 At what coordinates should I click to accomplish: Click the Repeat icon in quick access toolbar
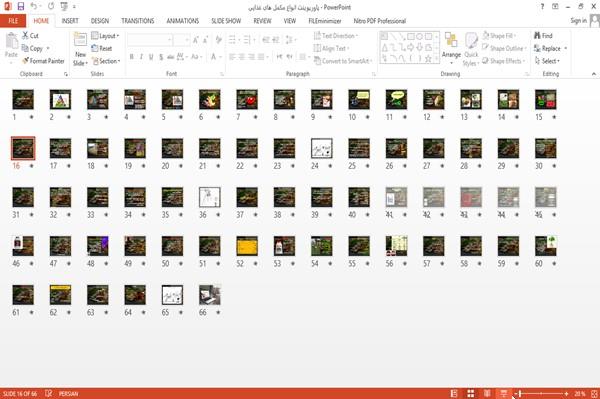tap(51, 6)
